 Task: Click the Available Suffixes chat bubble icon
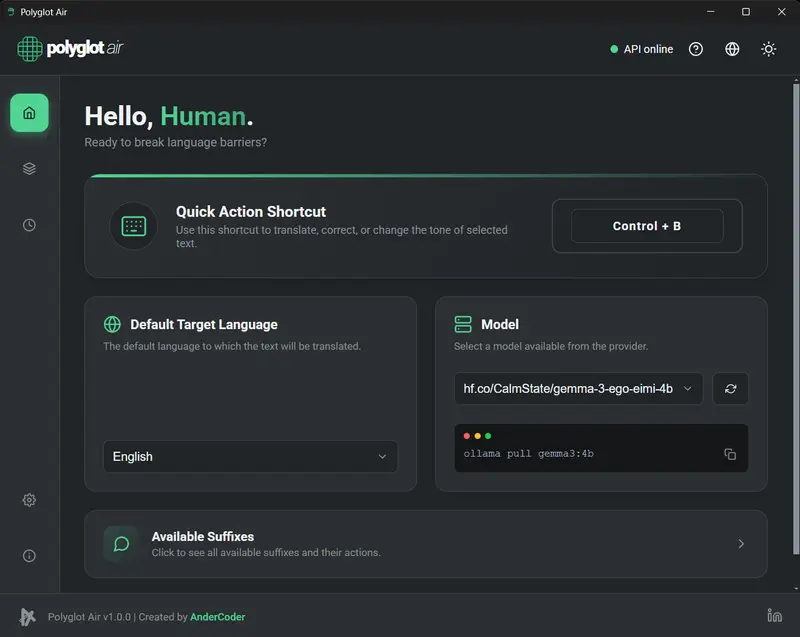click(122, 544)
